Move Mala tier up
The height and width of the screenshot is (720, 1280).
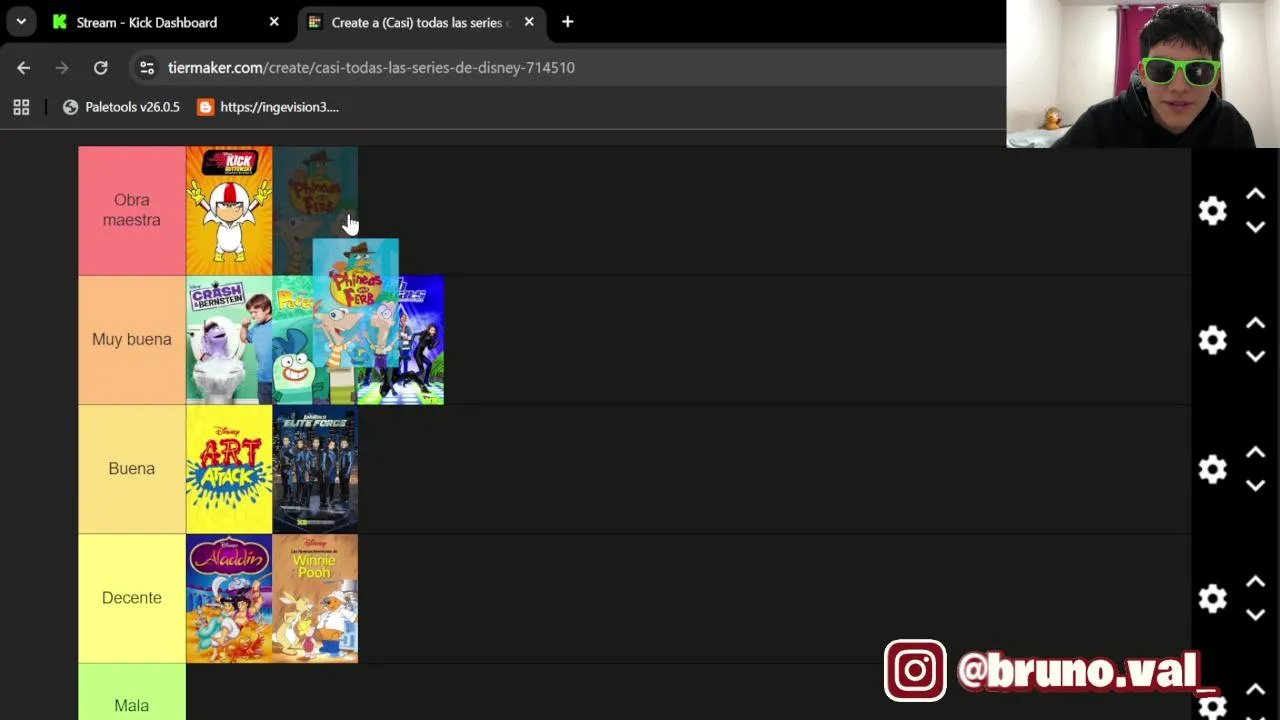pos(1256,690)
